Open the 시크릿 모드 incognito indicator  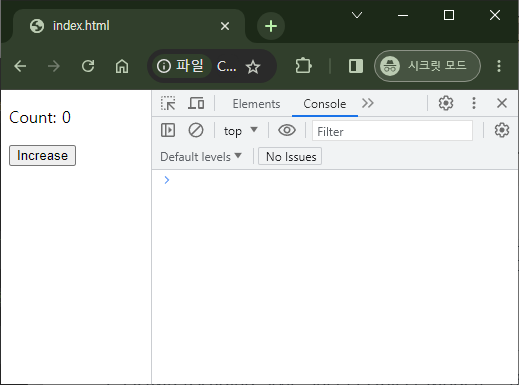(x=427, y=66)
